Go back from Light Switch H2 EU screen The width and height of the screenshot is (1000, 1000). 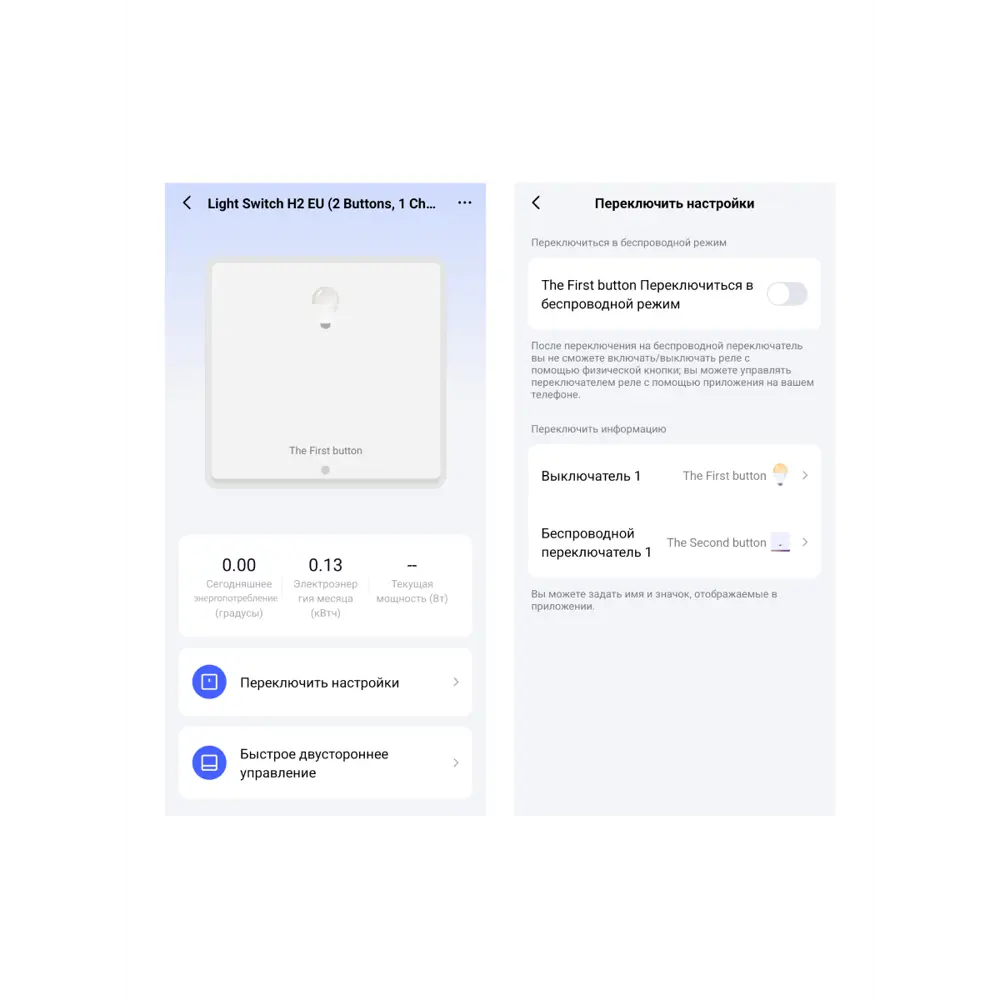tap(187, 203)
